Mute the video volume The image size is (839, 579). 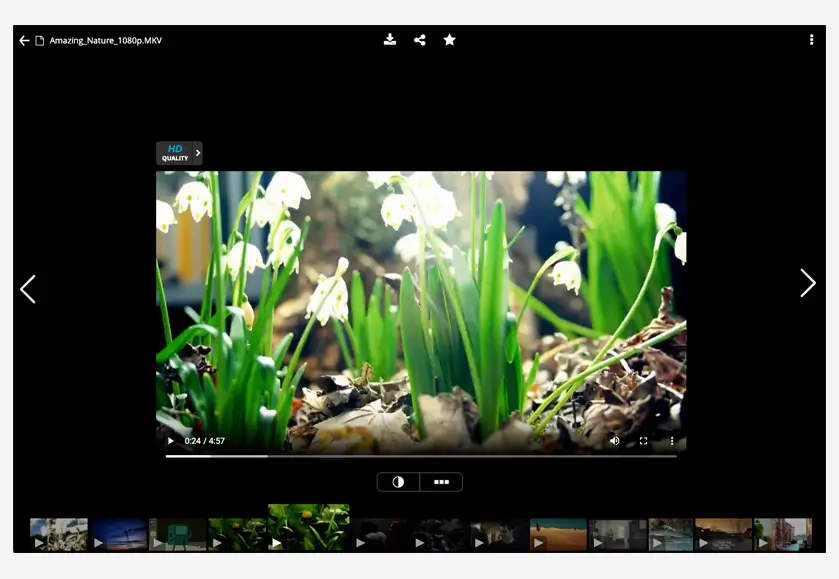[615, 441]
